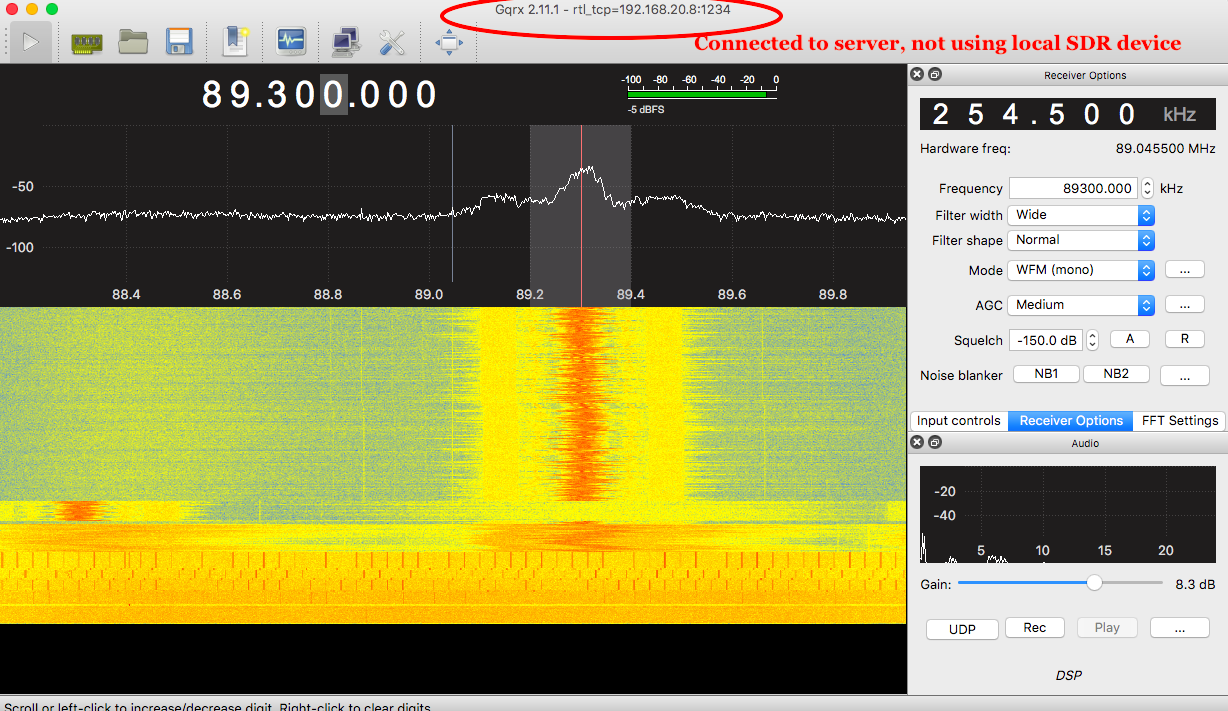Select the Receiver Options tab
1228x711 pixels.
(x=1071, y=421)
